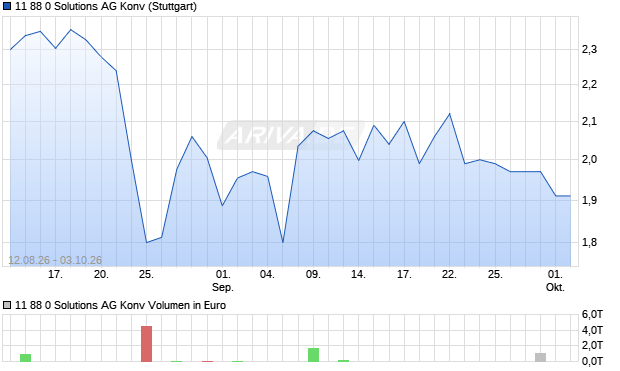Click the y-axis label '1,8'

[589, 242]
